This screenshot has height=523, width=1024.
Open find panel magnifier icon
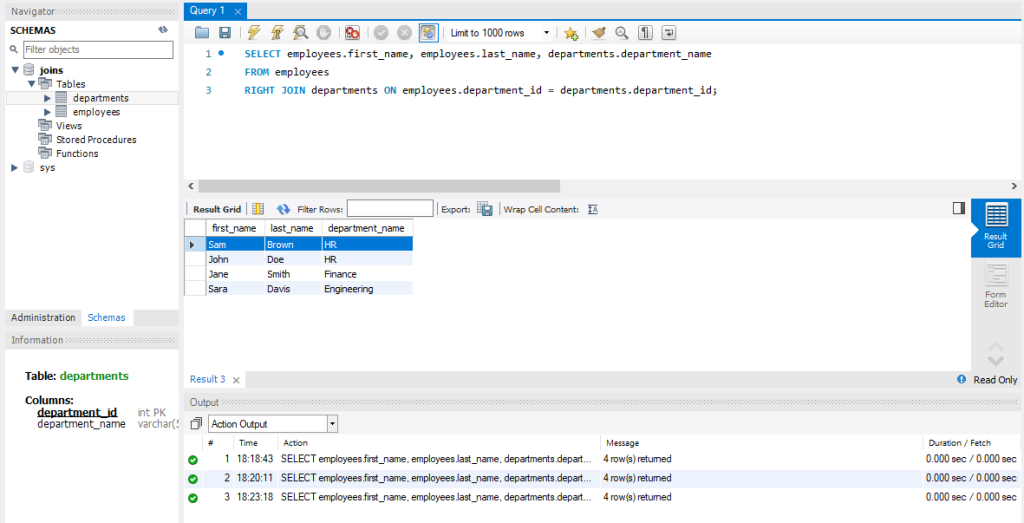tap(622, 33)
